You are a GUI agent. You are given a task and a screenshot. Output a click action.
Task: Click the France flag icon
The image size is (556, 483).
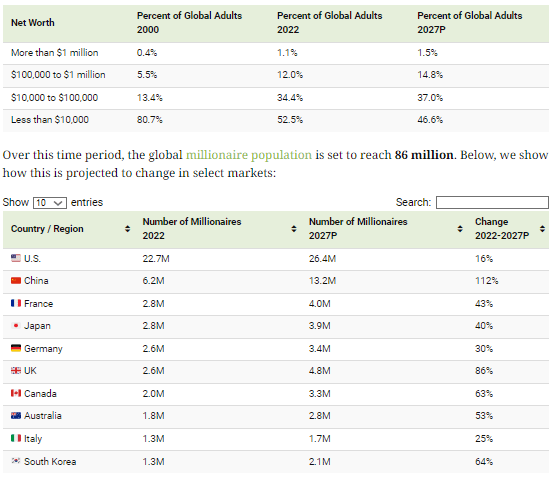(x=16, y=304)
